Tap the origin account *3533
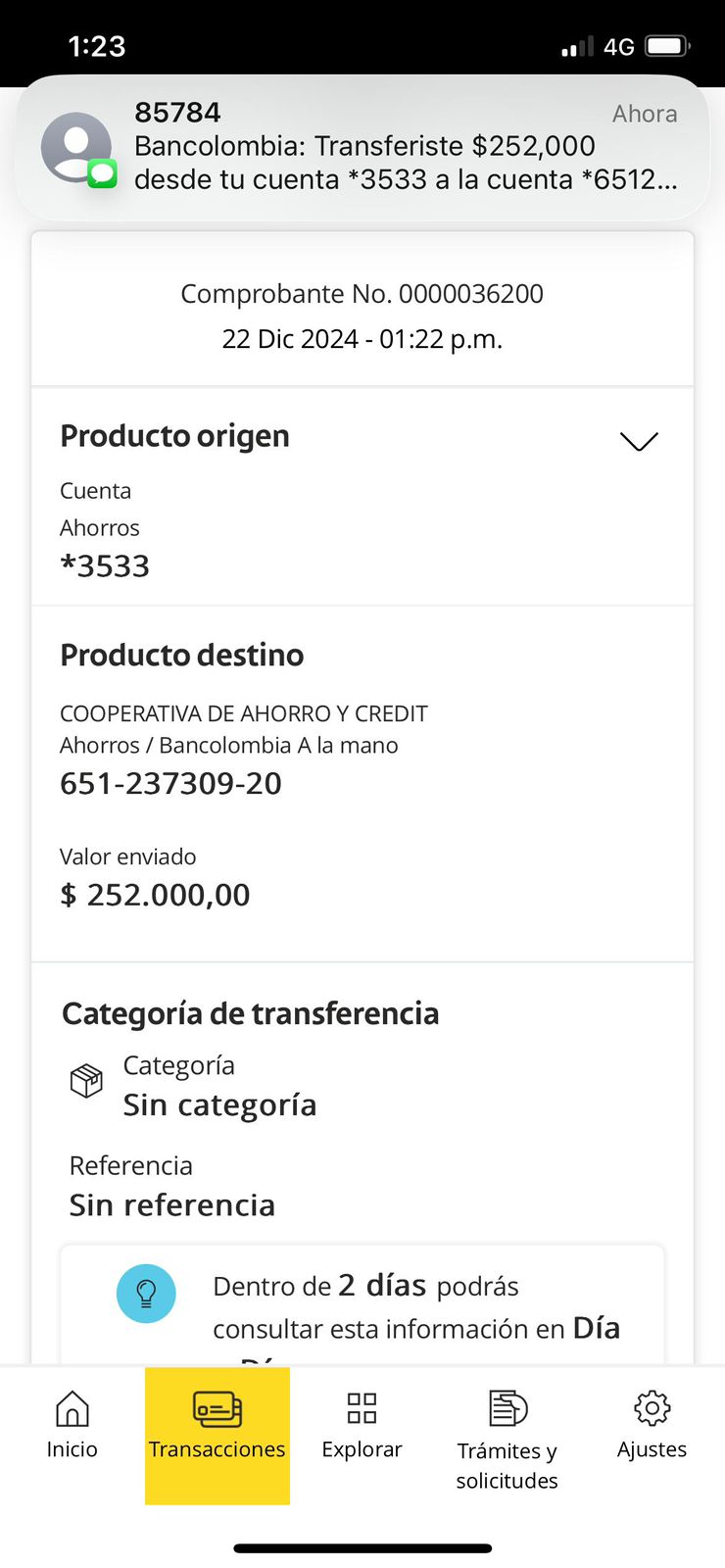The width and height of the screenshot is (725, 1568). (105, 566)
